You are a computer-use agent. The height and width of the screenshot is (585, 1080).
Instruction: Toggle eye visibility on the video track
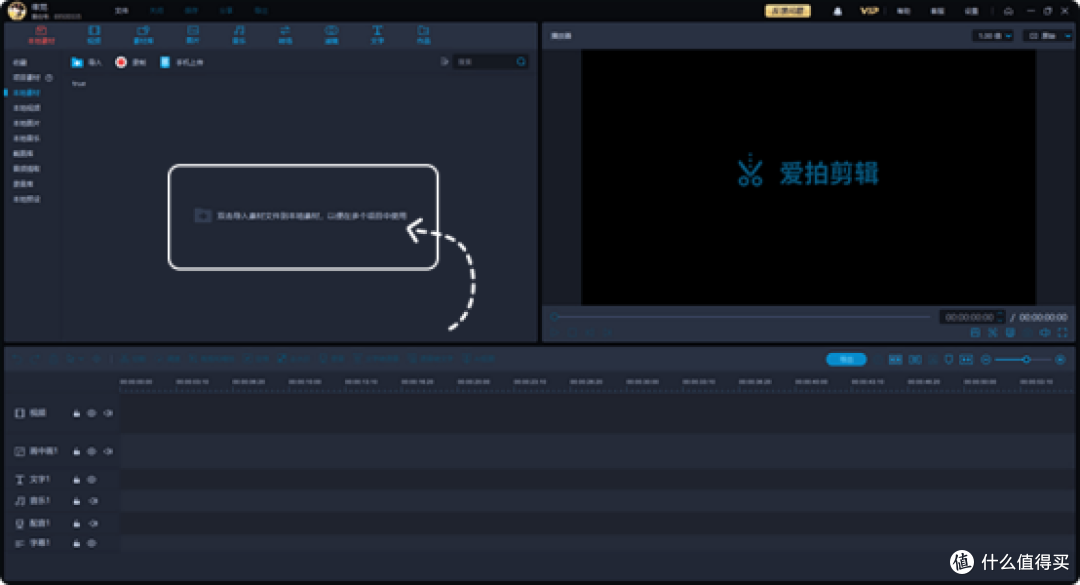point(92,413)
